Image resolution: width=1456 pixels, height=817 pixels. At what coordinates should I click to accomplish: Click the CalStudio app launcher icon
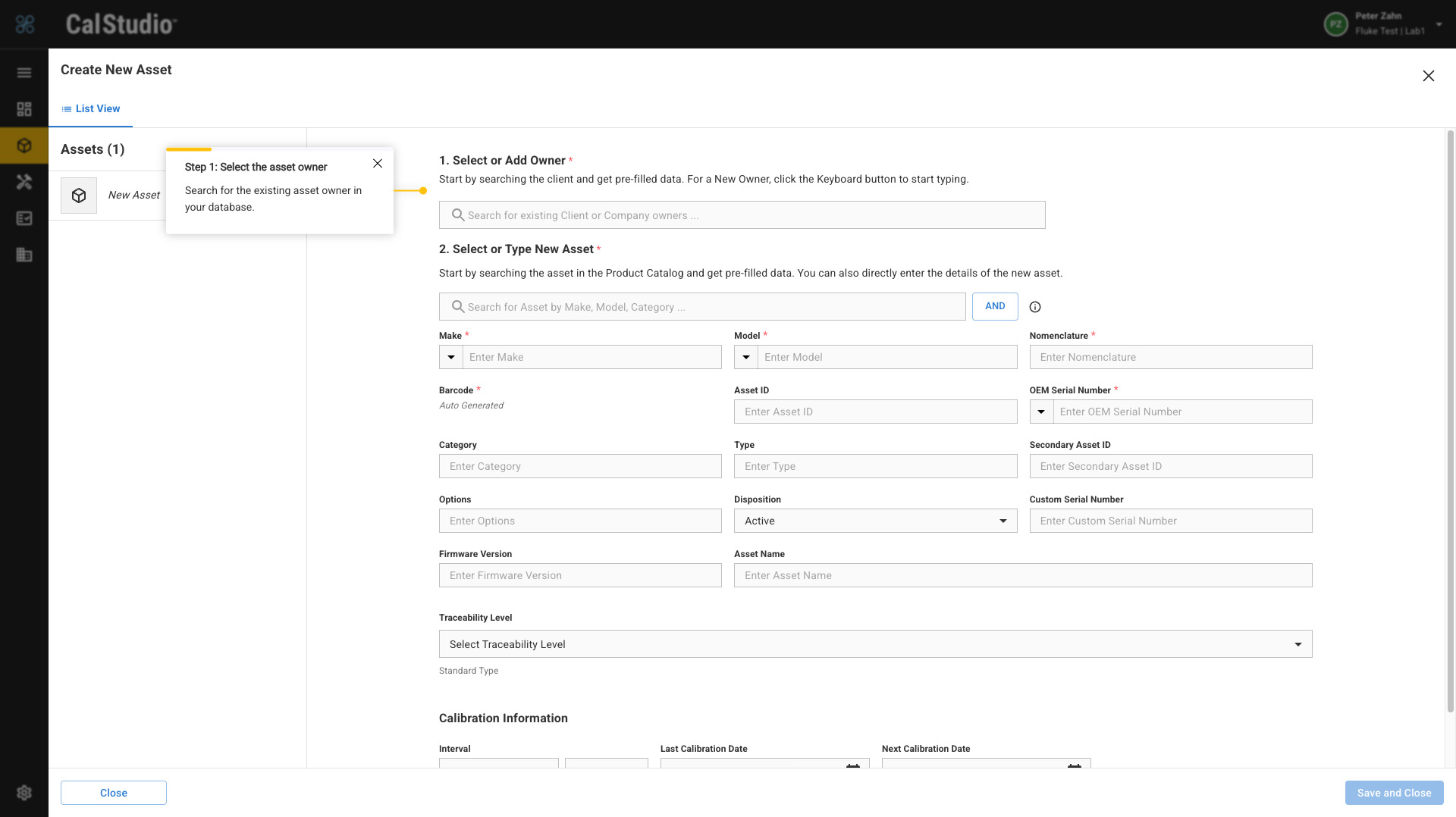[25, 24]
